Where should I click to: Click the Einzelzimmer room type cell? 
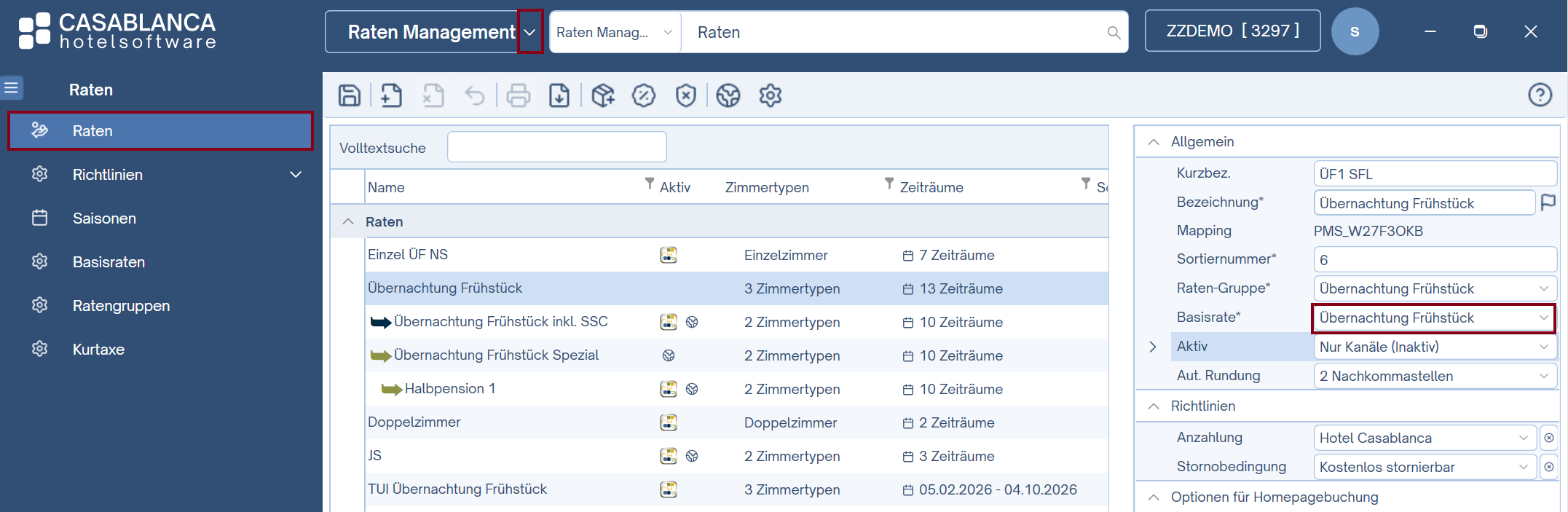(x=786, y=255)
